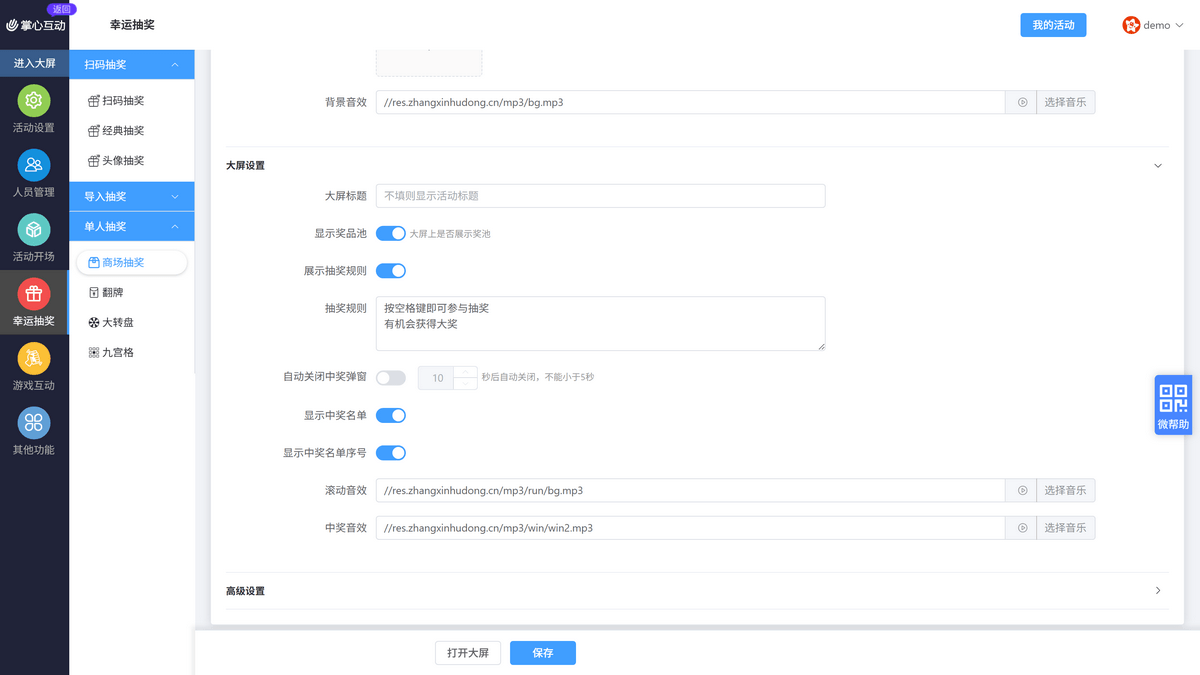Open 人员管理 people icon

click(34, 165)
